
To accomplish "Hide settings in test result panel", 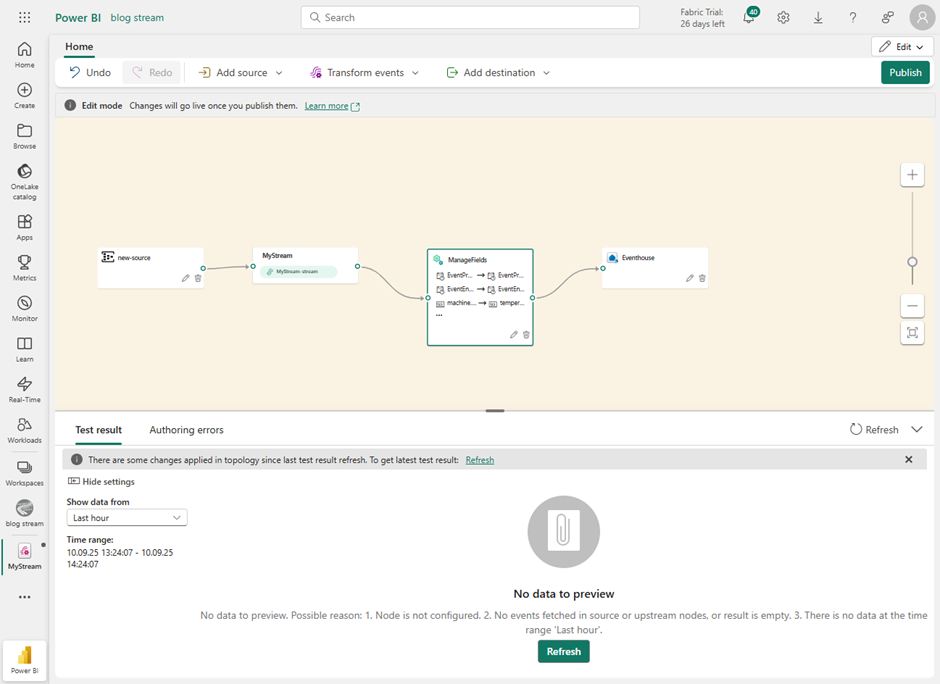I will (101, 482).
